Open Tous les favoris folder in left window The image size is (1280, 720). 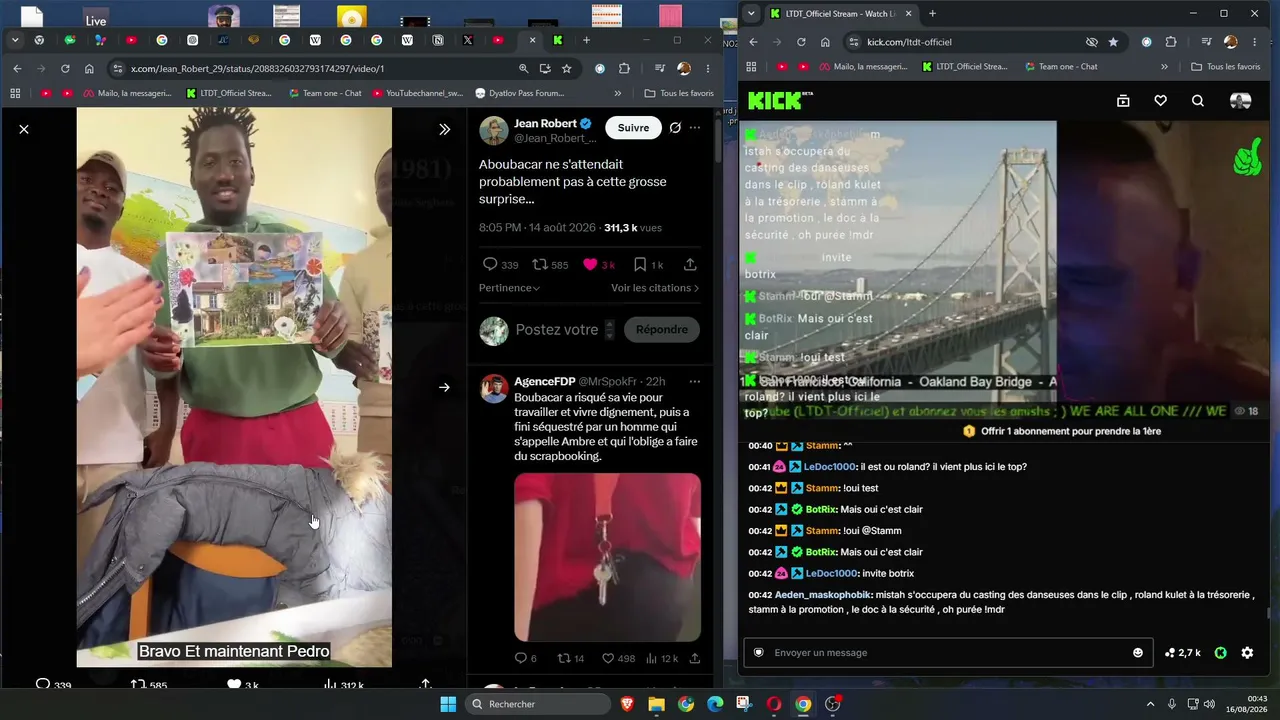pyautogui.click(x=679, y=93)
